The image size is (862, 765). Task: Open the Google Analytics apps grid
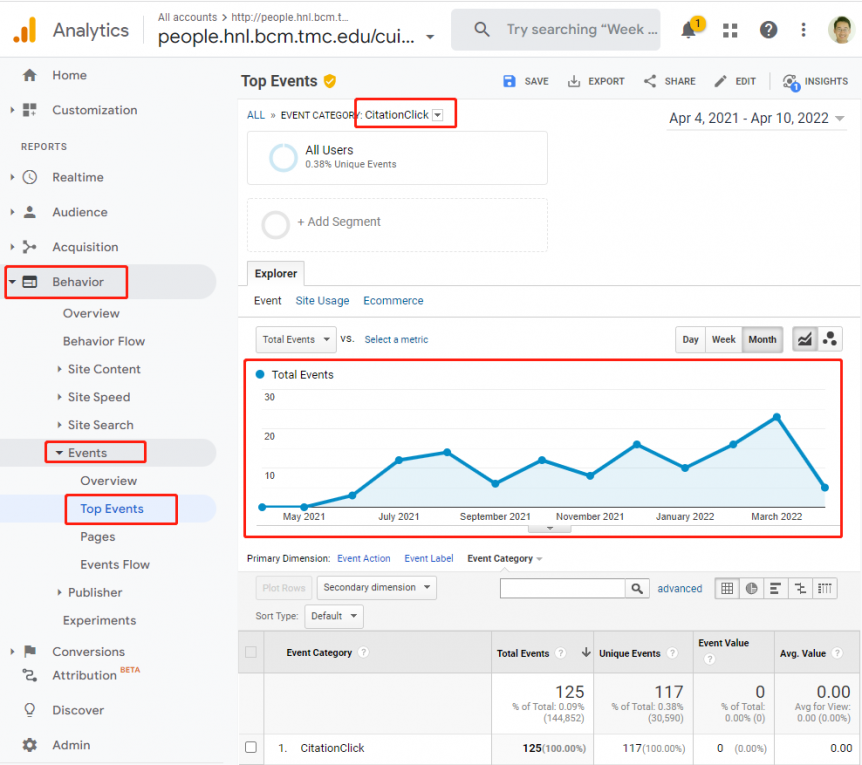[730, 30]
